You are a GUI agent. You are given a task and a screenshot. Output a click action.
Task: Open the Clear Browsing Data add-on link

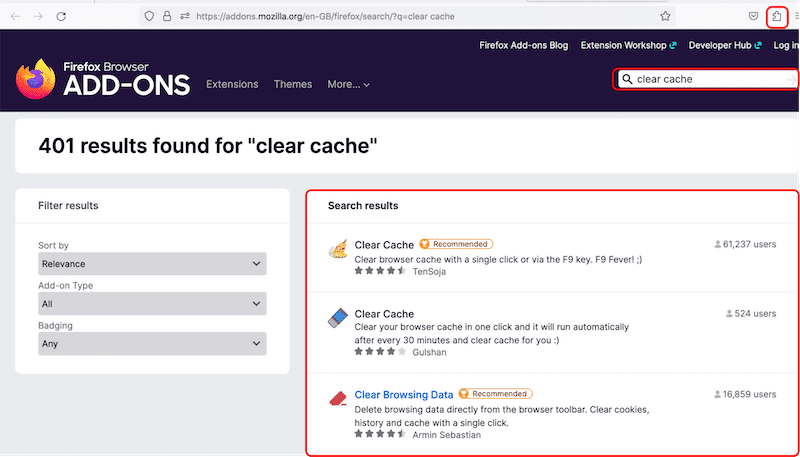[404, 394]
